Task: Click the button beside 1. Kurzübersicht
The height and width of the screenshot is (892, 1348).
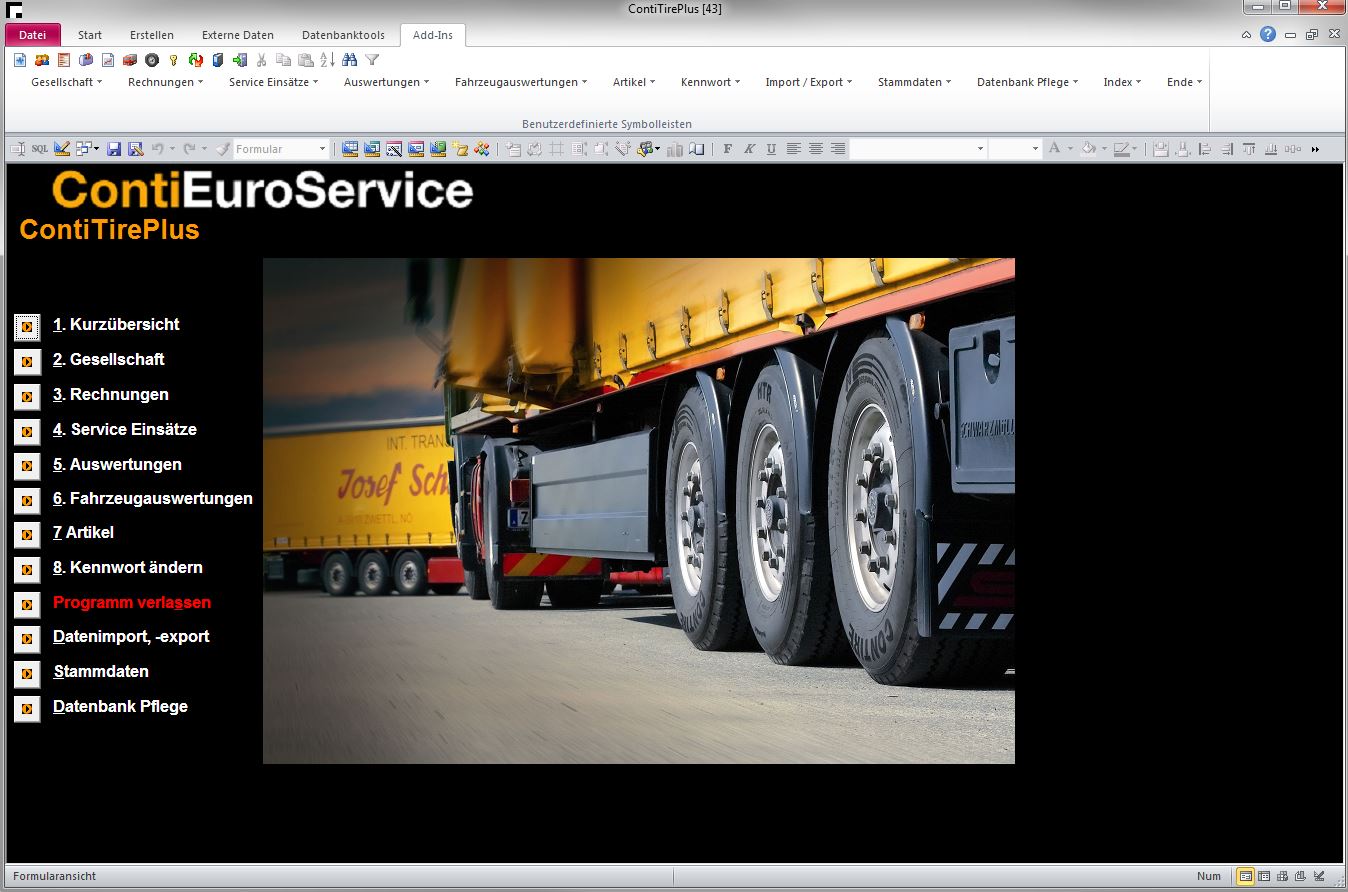Action: click(27, 326)
